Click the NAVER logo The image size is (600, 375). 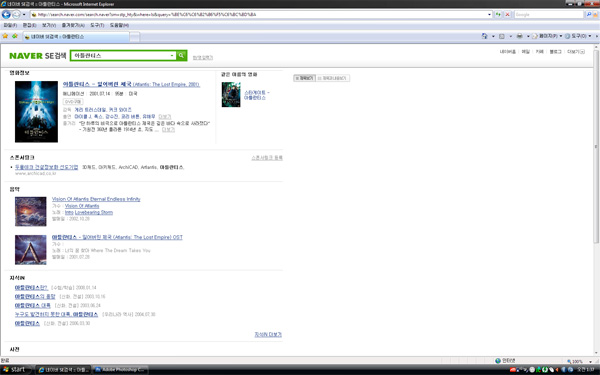click(x=26, y=56)
